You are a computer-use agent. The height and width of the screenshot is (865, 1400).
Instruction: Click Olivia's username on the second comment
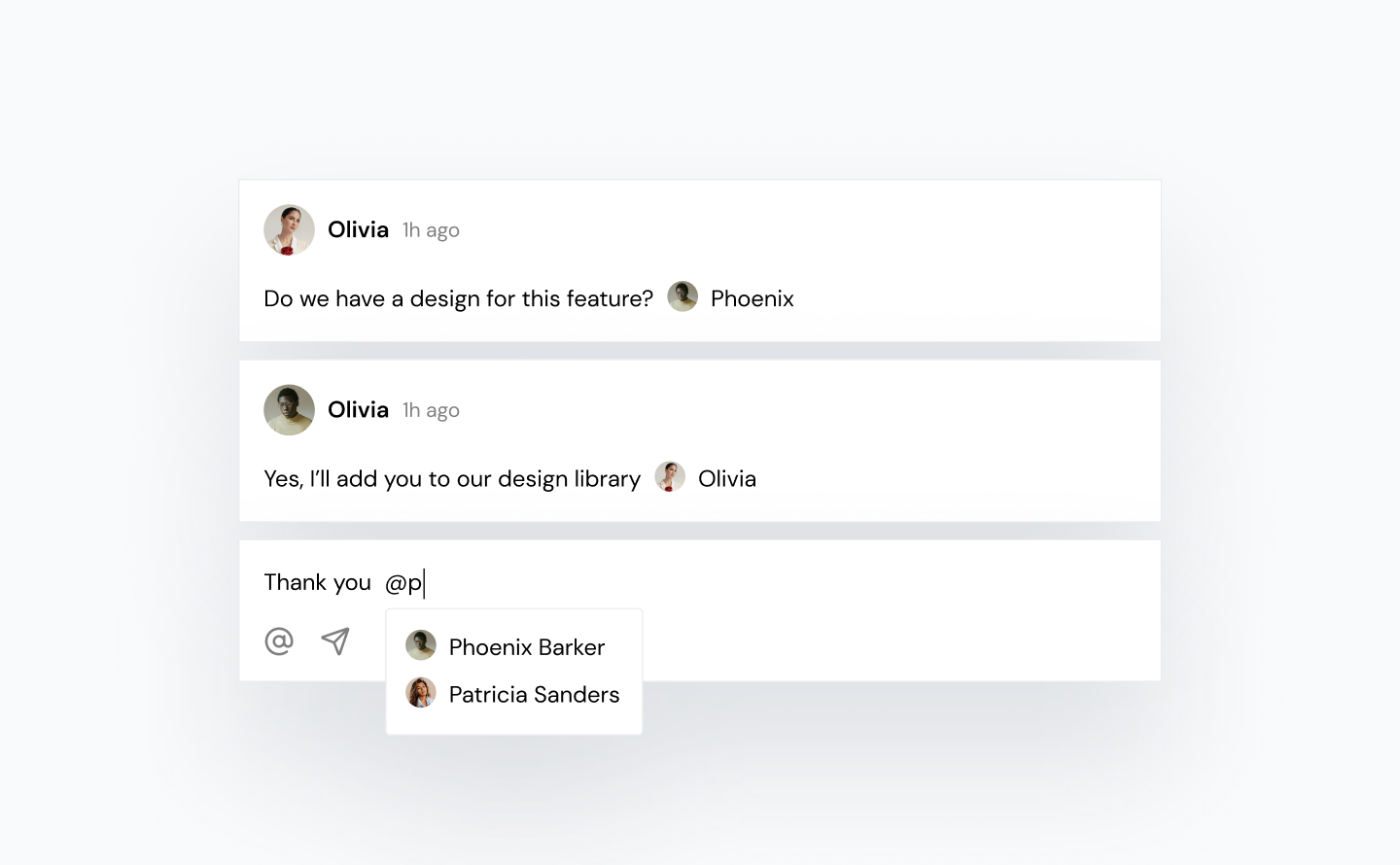pyautogui.click(x=358, y=409)
